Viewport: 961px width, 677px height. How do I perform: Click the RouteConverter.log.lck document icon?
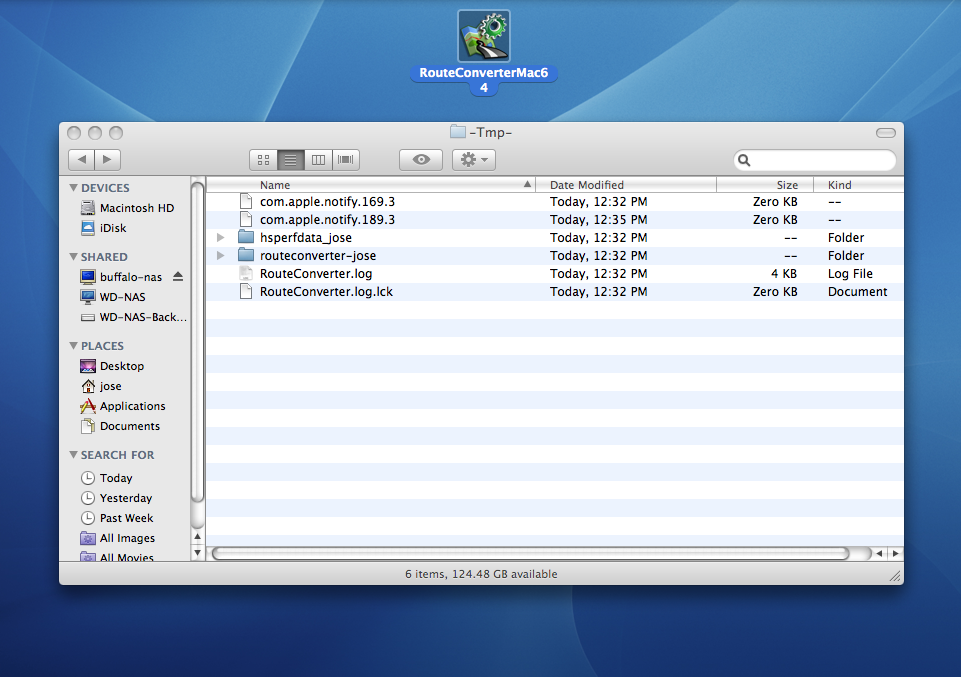[x=246, y=291]
